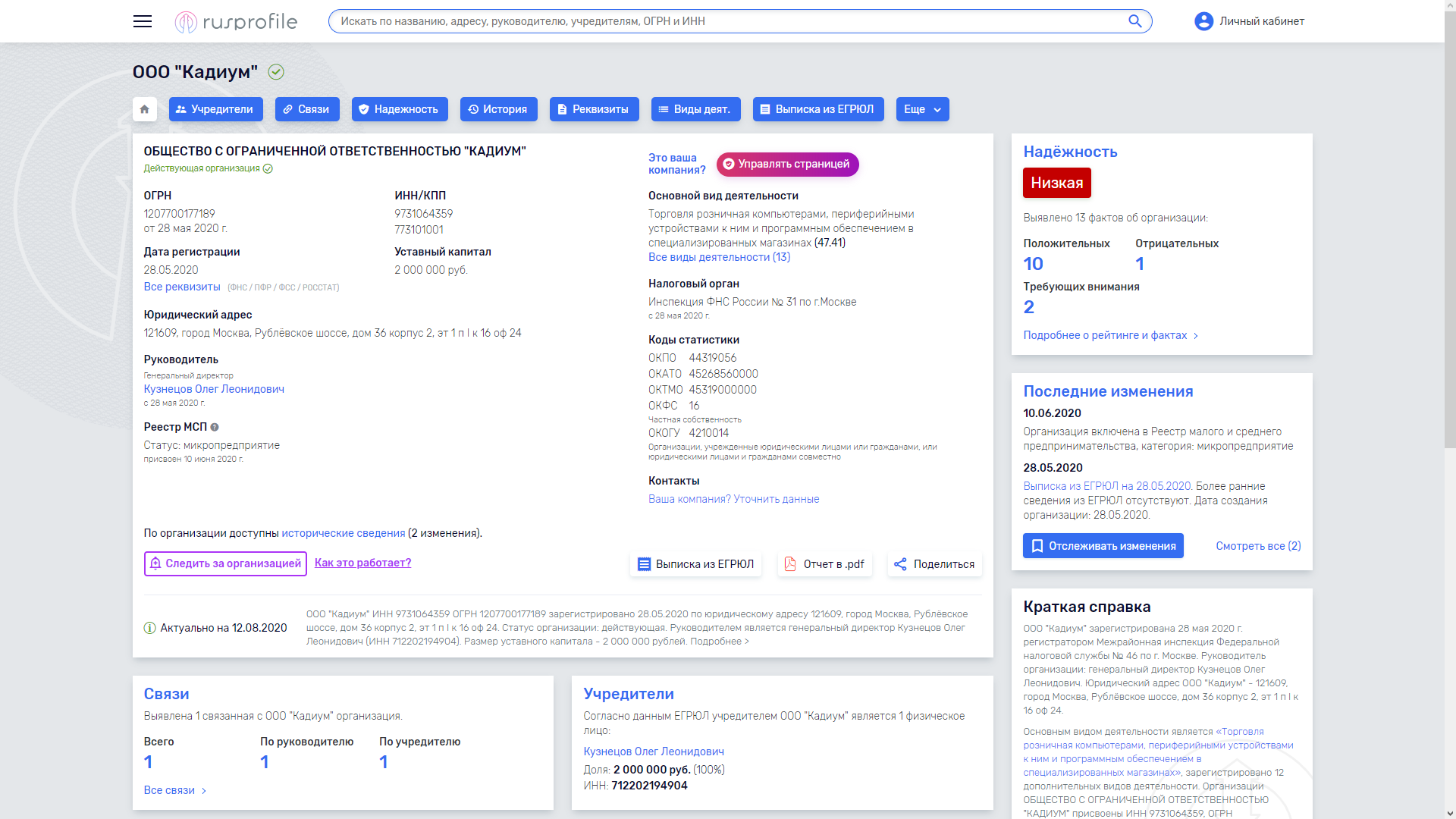Click the home icon tab

coord(145,109)
